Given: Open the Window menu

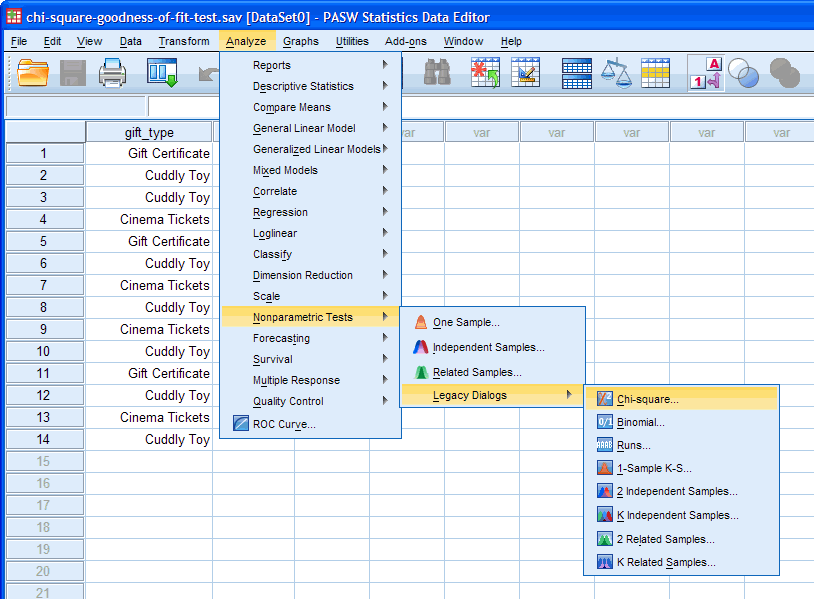Looking at the screenshot, I should tap(463, 41).
